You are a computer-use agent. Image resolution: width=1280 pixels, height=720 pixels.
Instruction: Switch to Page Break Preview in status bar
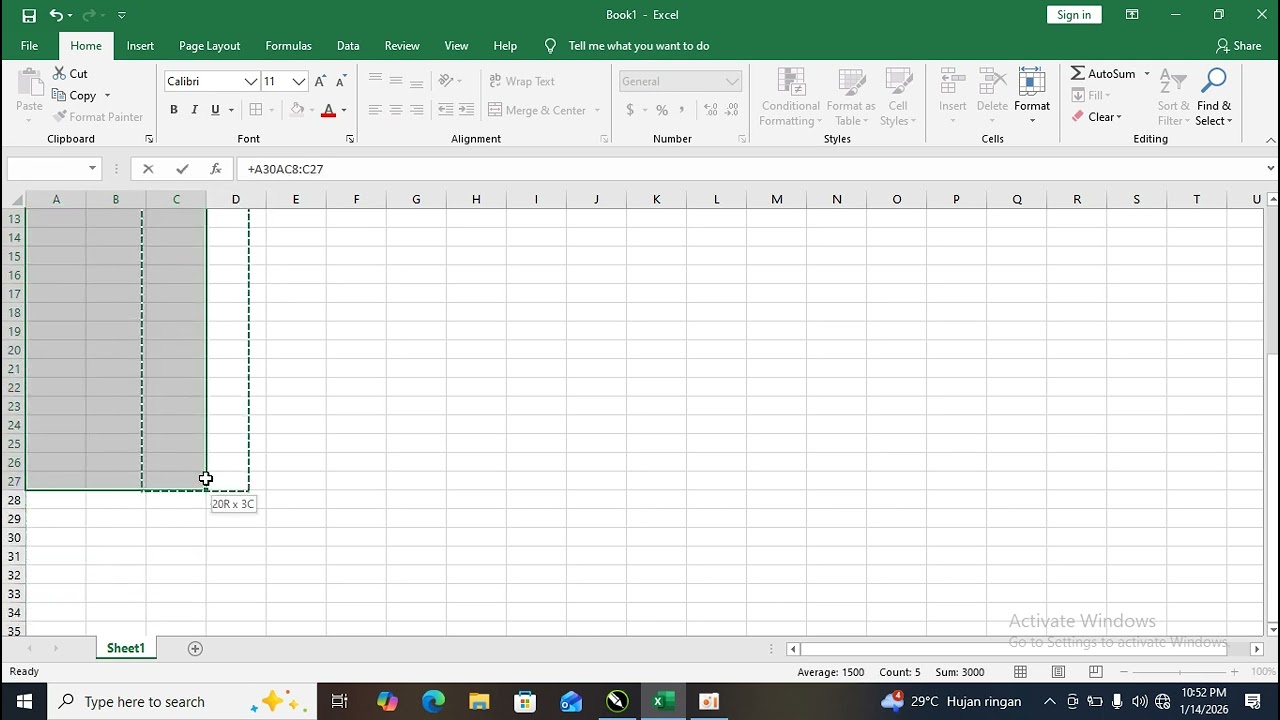point(1095,672)
